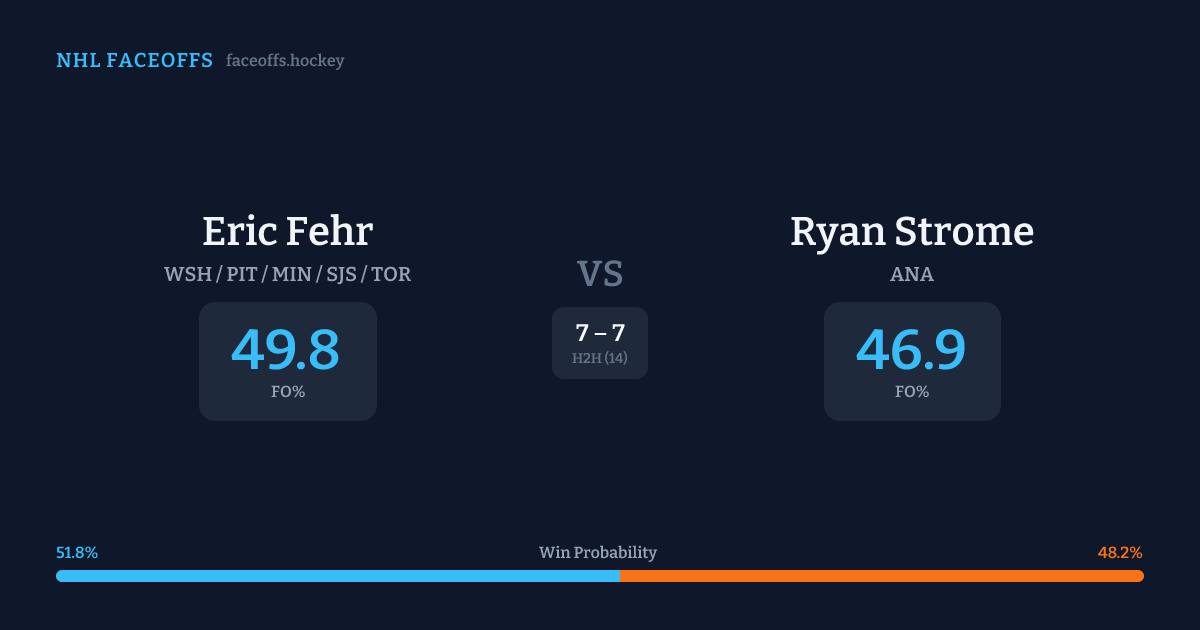Click the FO% label under 49.8
The height and width of the screenshot is (630, 1200).
[x=287, y=392]
